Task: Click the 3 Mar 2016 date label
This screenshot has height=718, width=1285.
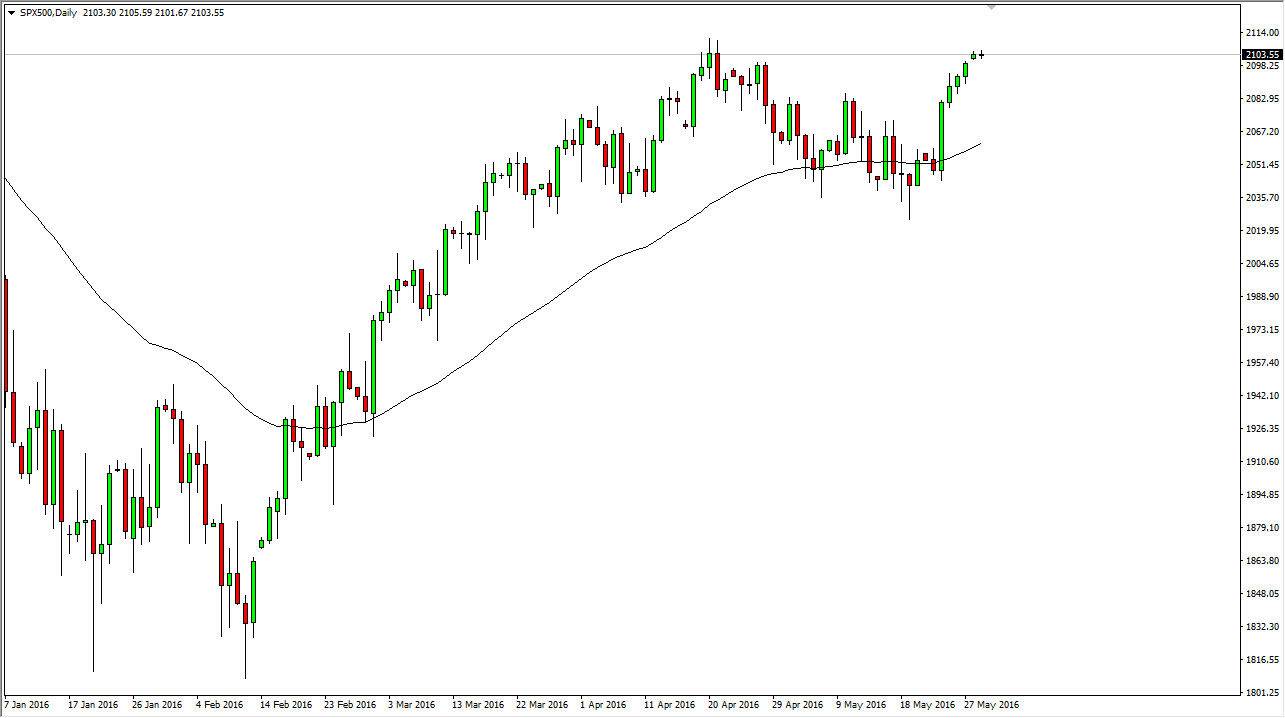Action: click(x=412, y=705)
